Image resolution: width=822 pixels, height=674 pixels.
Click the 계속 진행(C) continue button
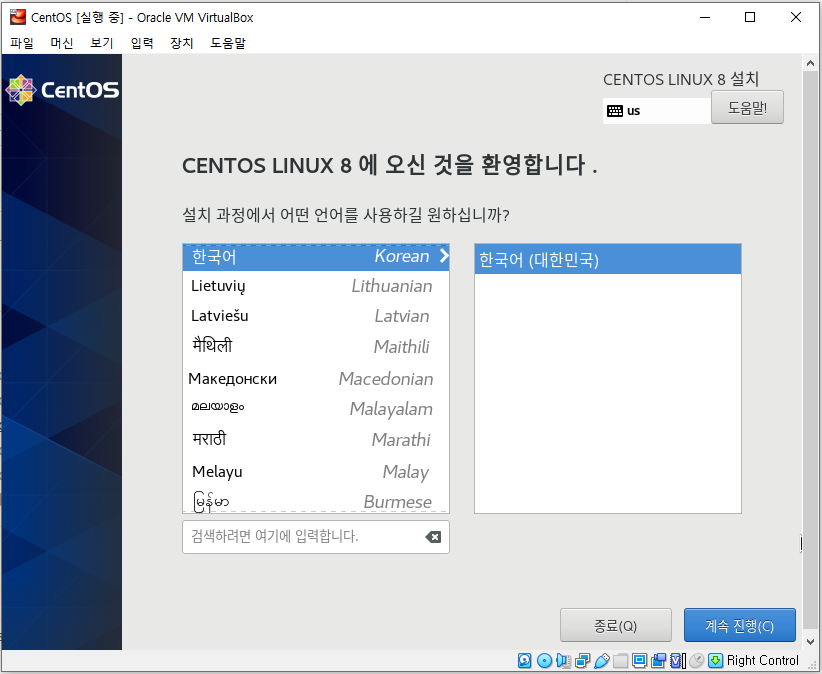click(x=739, y=625)
